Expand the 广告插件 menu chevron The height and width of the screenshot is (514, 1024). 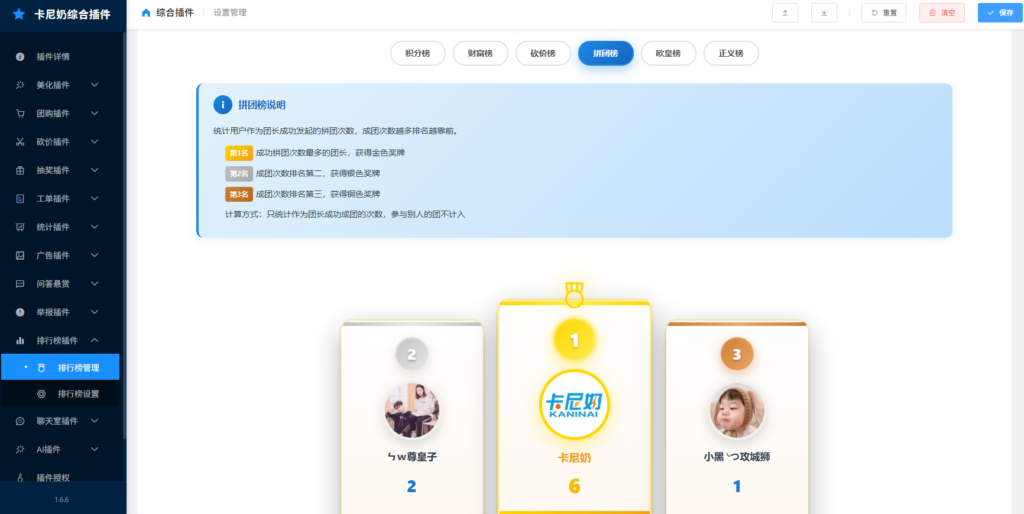point(95,255)
